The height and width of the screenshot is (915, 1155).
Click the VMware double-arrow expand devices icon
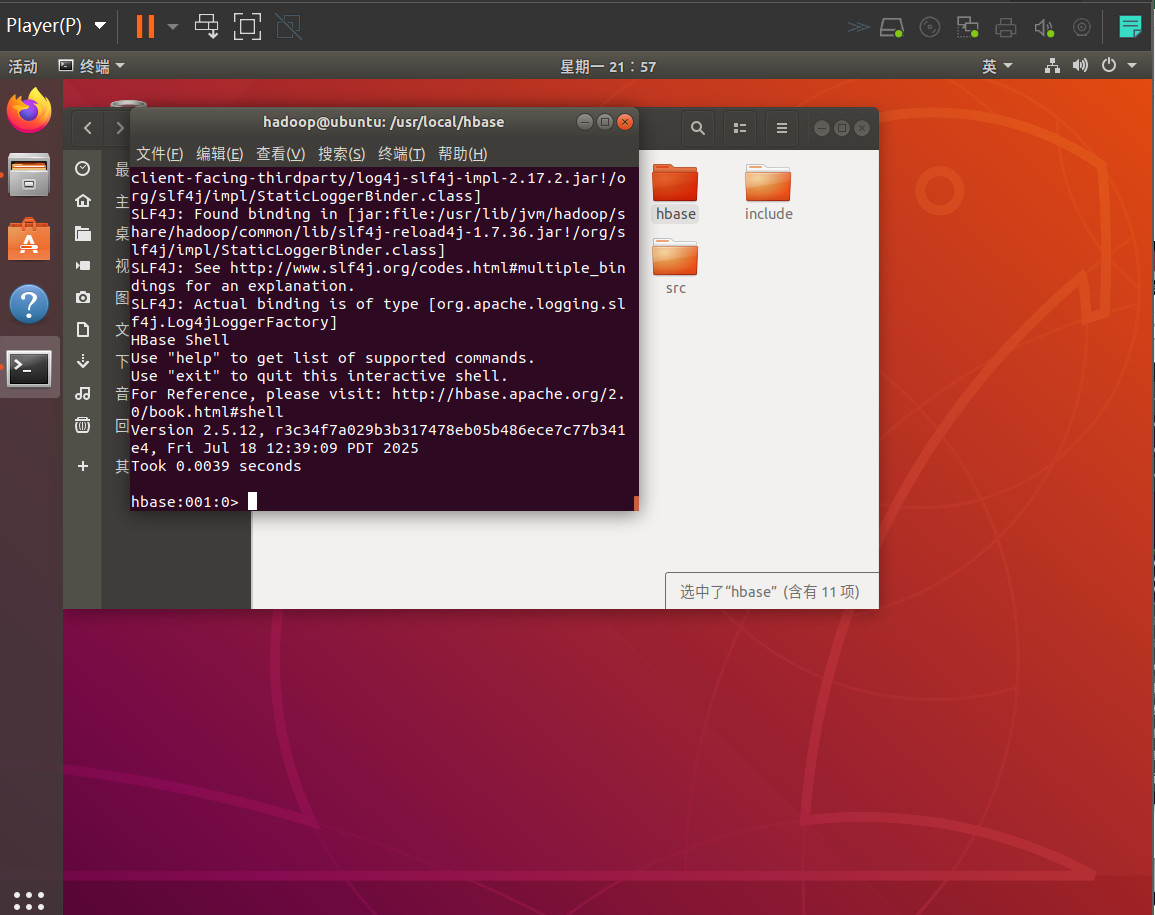click(858, 28)
